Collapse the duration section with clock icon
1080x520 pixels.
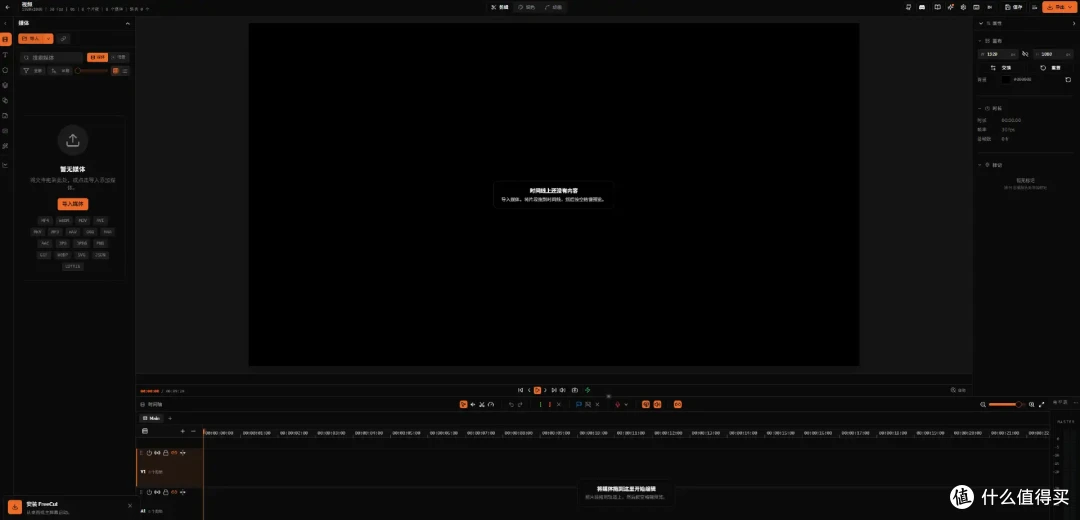point(981,108)
